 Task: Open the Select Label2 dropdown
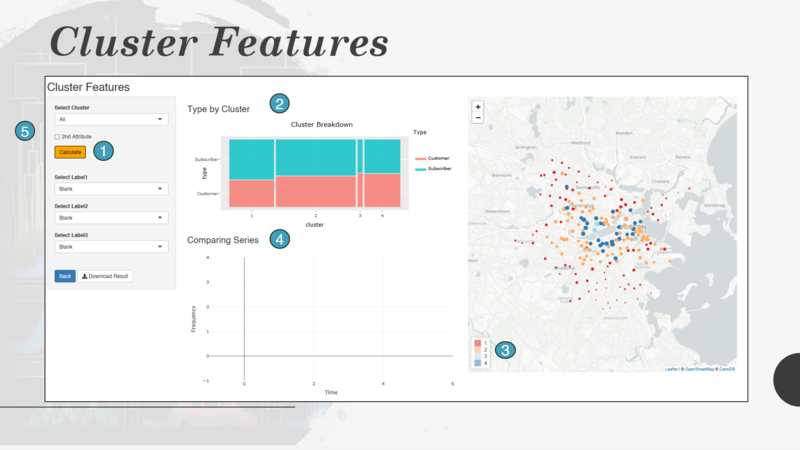(111, 218)
